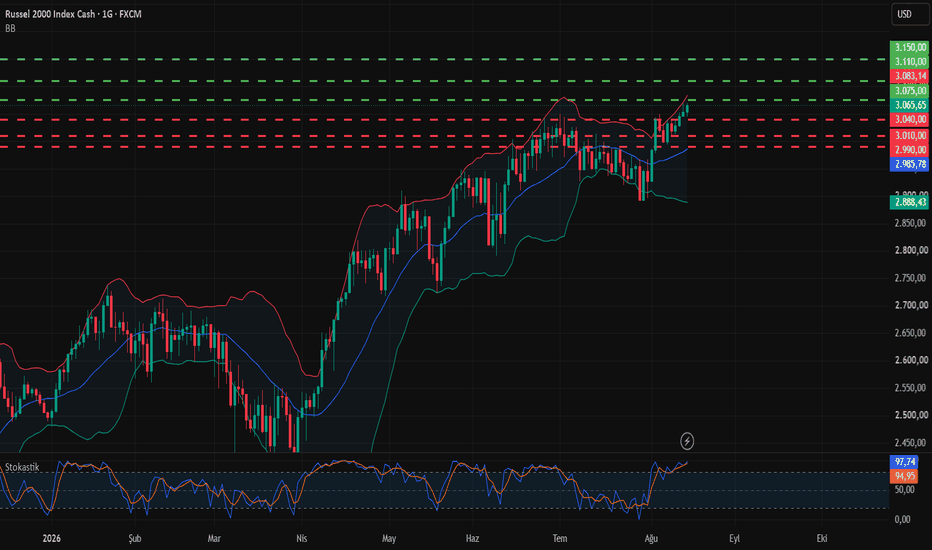The width and height of the screenshot is (932, 550).
Task: Click the 2.600,00 axis price
Action: click(x=911, y=360)
